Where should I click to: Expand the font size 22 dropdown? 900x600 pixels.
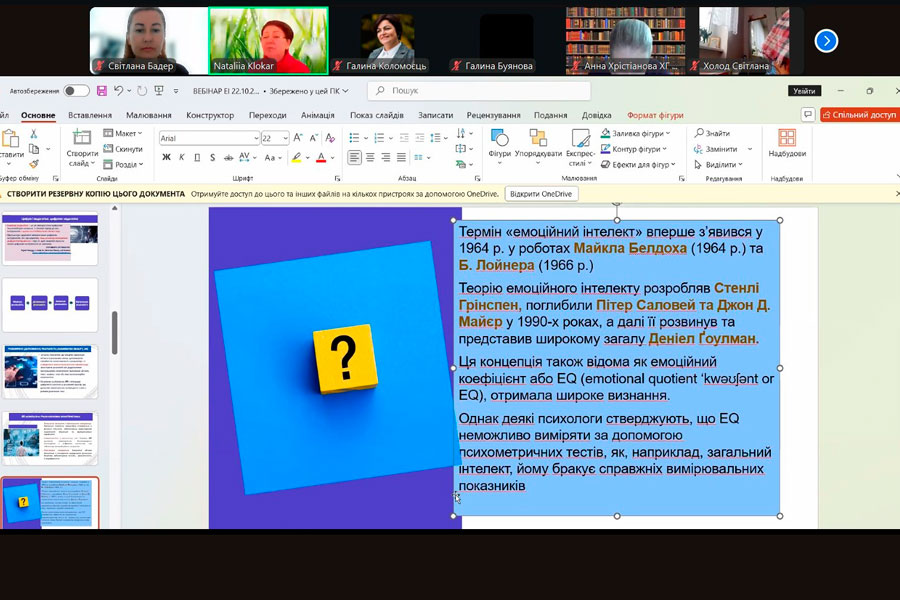click(x=285, y=138)
